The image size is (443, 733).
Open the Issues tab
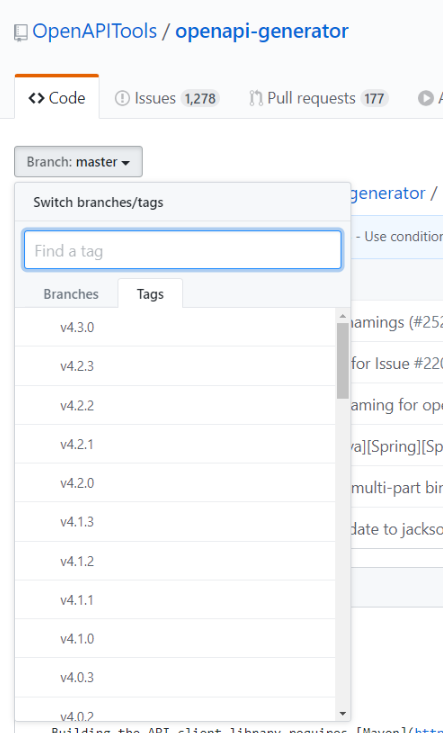click(167, 98)
